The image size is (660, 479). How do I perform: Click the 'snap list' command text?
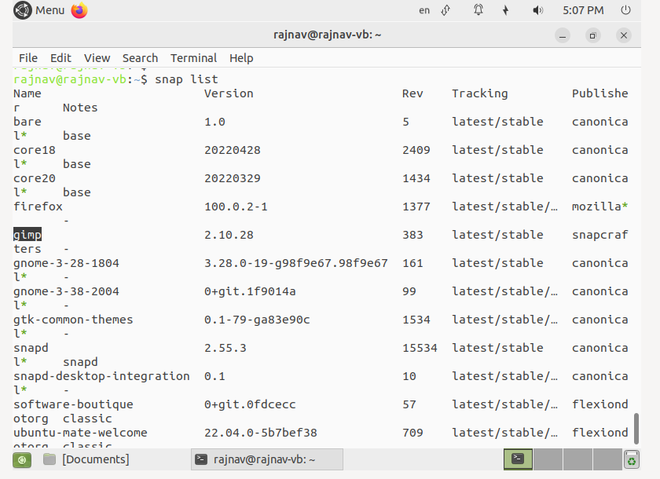(x=186, y=79)
